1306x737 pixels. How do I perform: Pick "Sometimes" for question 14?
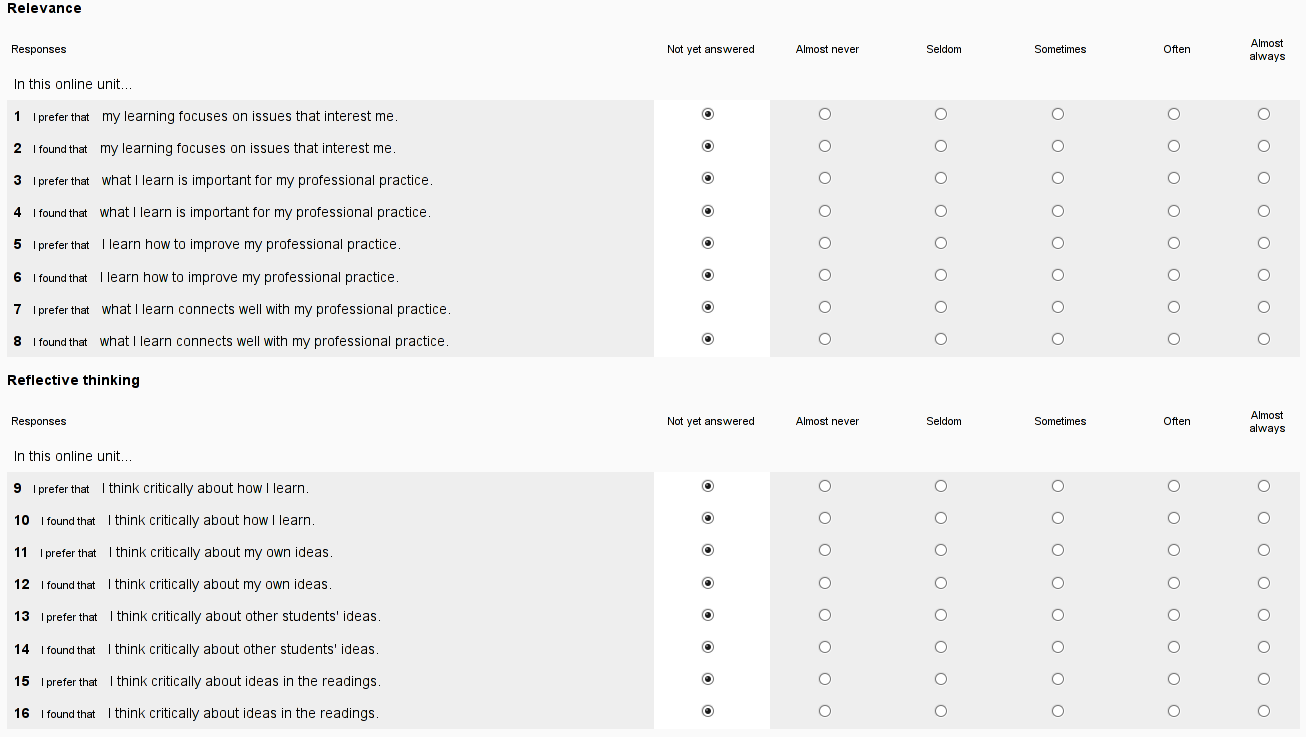pos(1058,647)
